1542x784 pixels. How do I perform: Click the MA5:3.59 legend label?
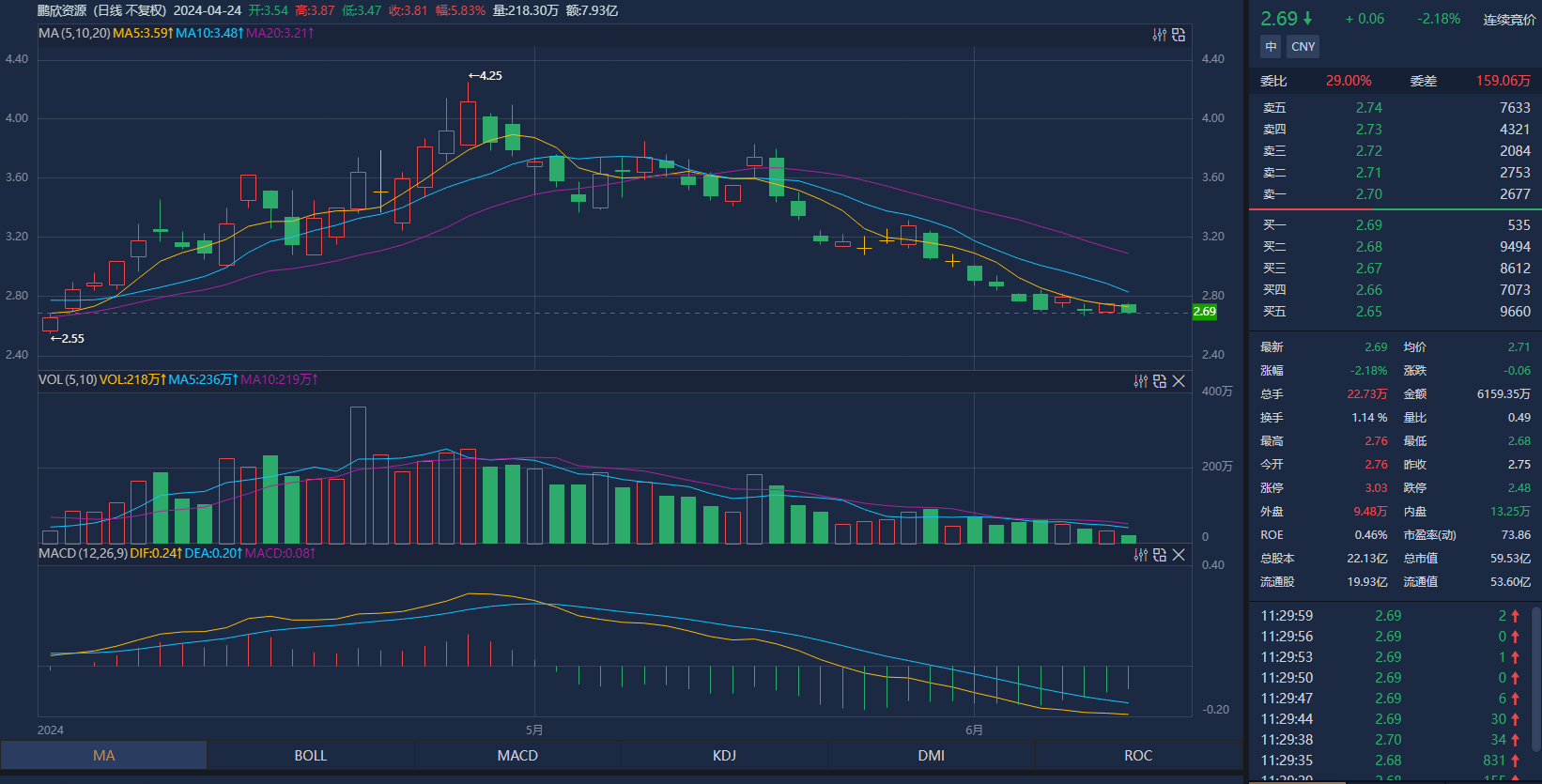click(x=143, y=33)
